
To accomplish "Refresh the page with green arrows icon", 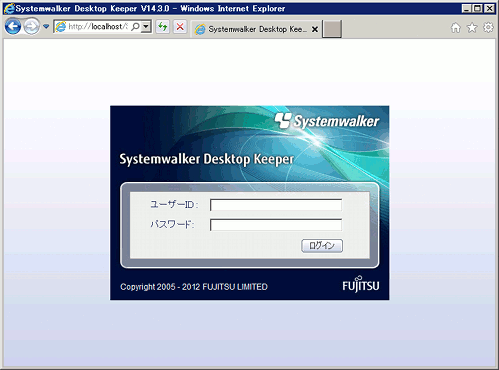I will point(163,26).
